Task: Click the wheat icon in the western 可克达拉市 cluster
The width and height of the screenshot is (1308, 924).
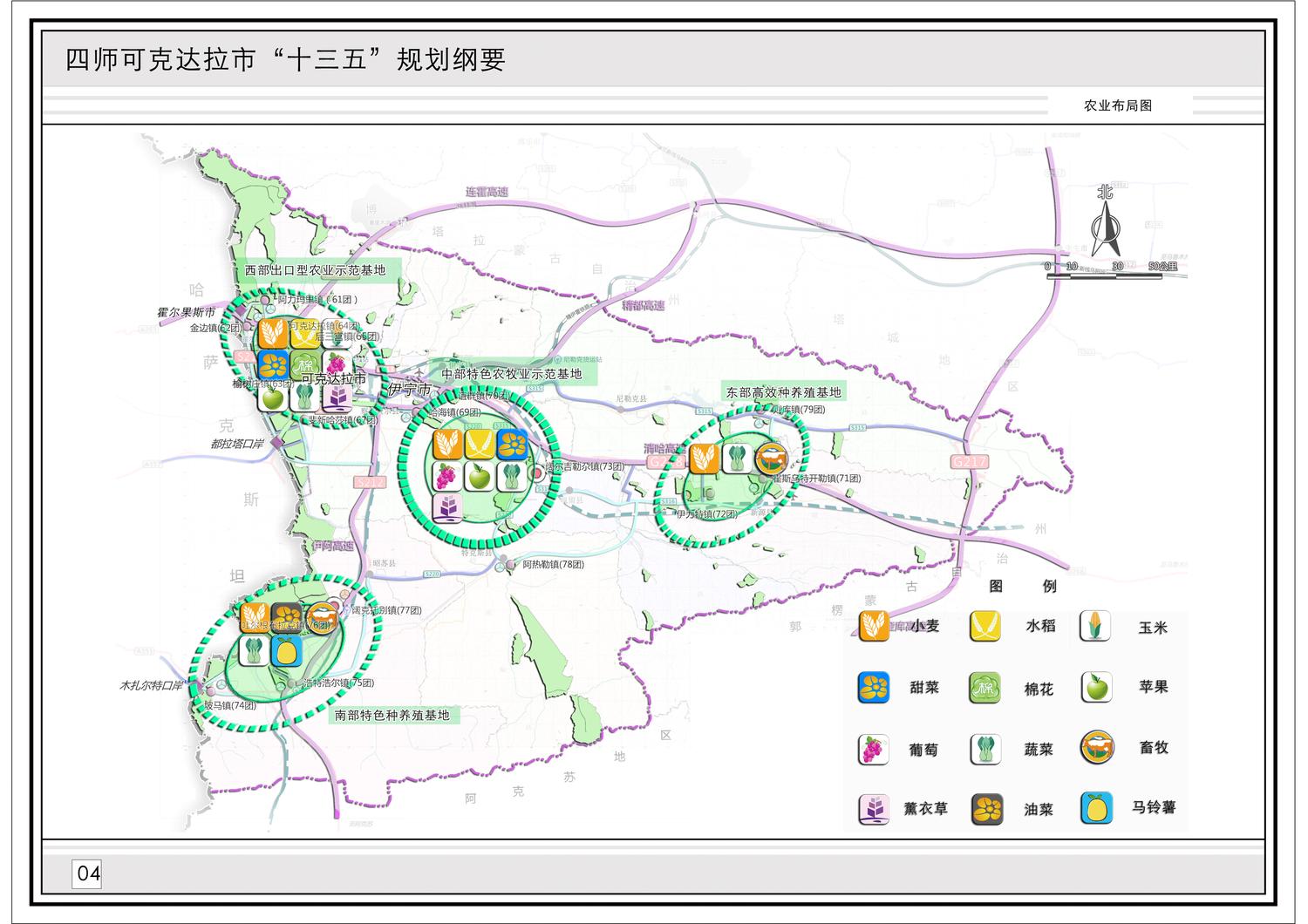Action: [x=274, y=333]
